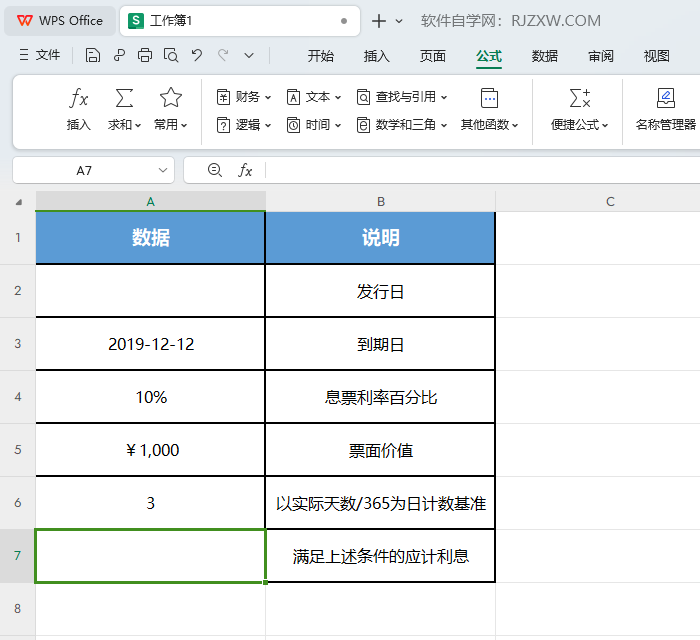This screenshot has width=700, height=640.
Task: Open the 文本 functions dropdown
Action: [x=314, y=97]
